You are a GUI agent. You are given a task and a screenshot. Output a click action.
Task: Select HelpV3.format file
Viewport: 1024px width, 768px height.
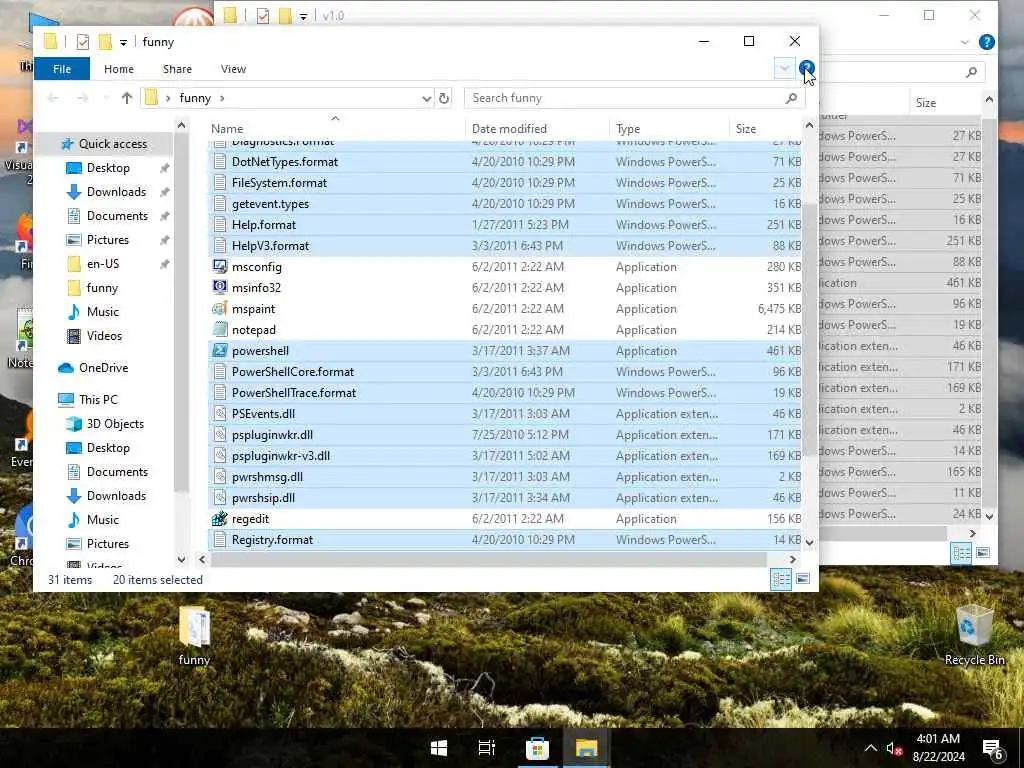click(x=505, y=246)
